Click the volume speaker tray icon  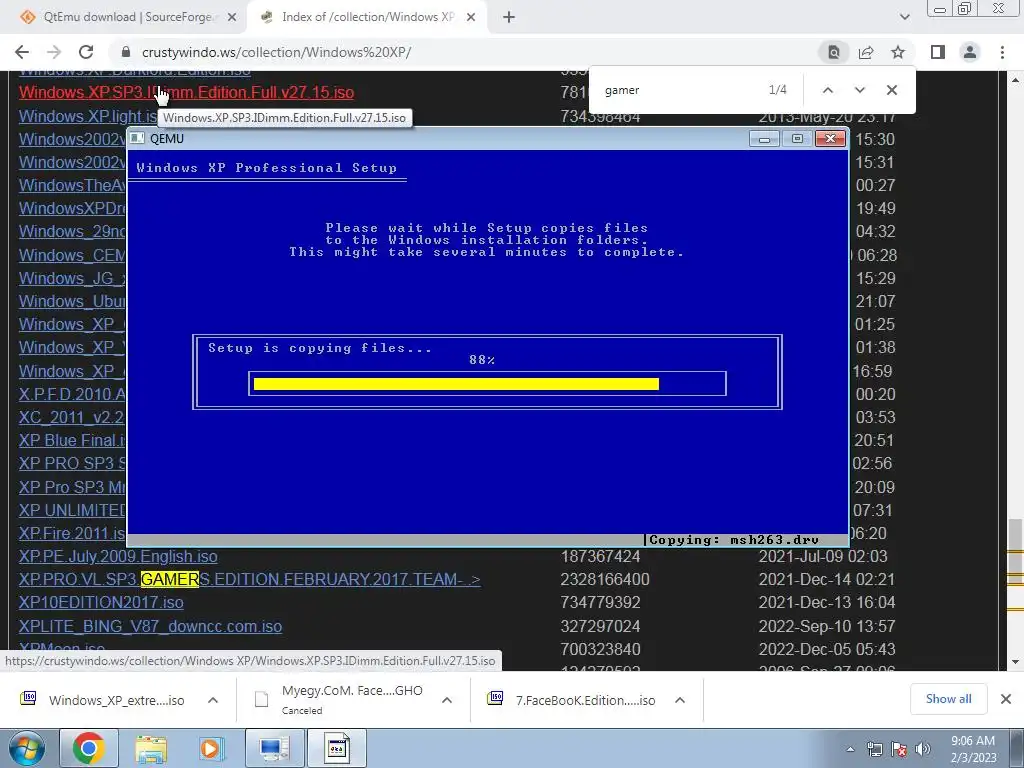[x=923, y=749]
